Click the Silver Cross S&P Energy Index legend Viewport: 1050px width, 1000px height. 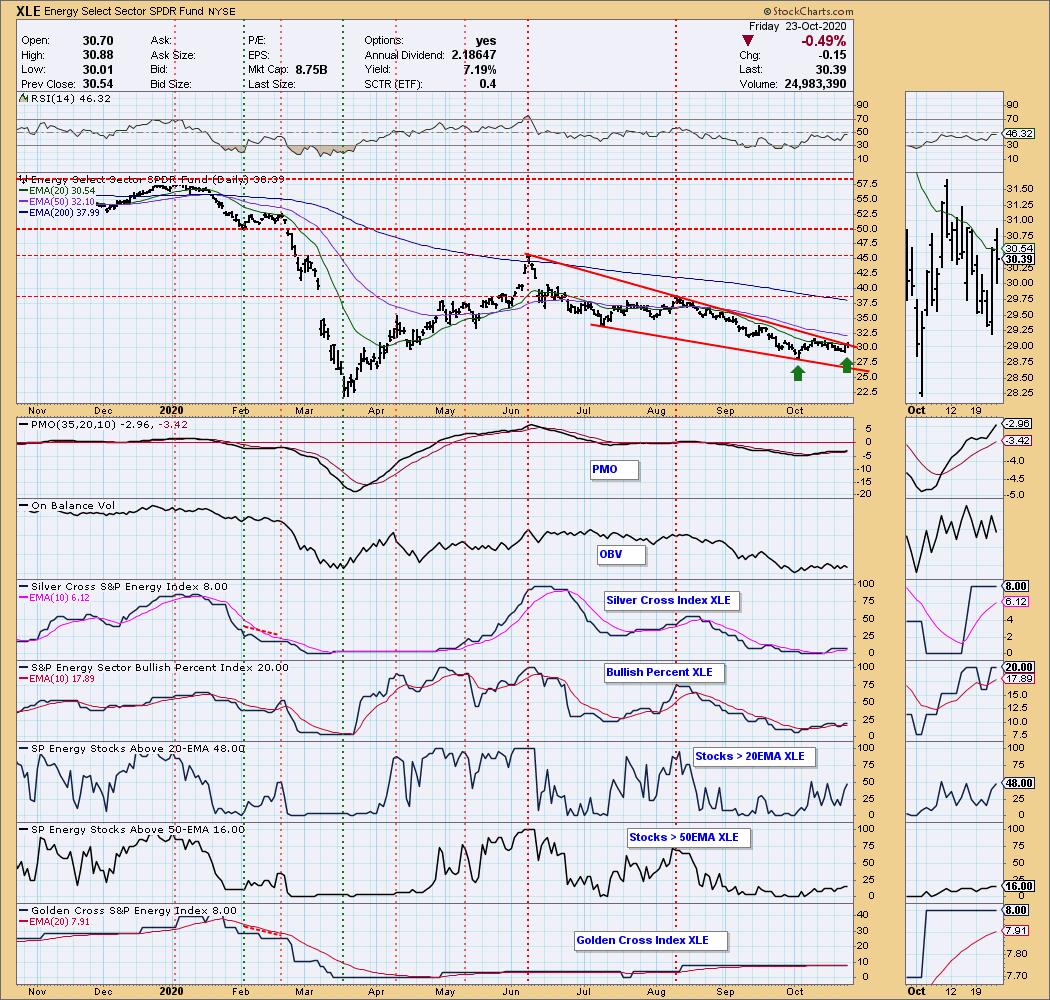point(123,587)
